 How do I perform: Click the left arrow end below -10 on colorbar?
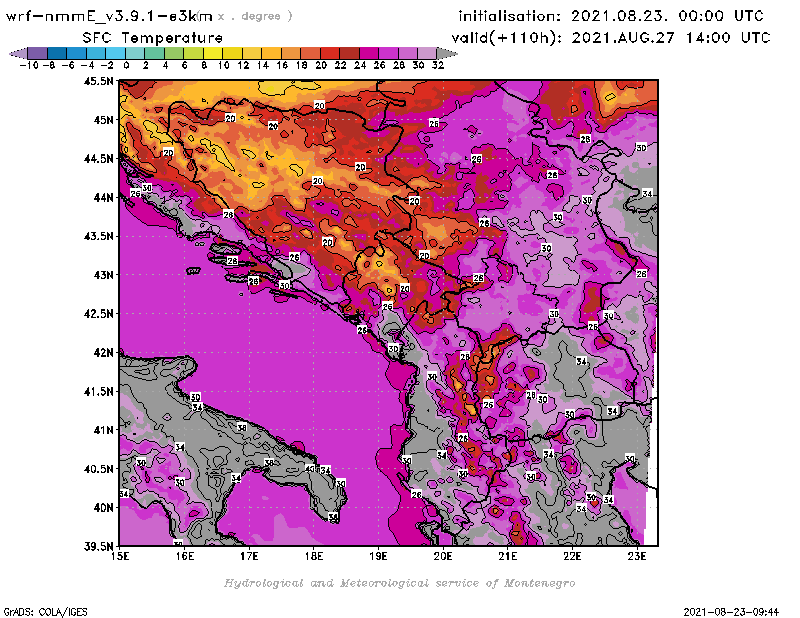[x=19, y=53]
